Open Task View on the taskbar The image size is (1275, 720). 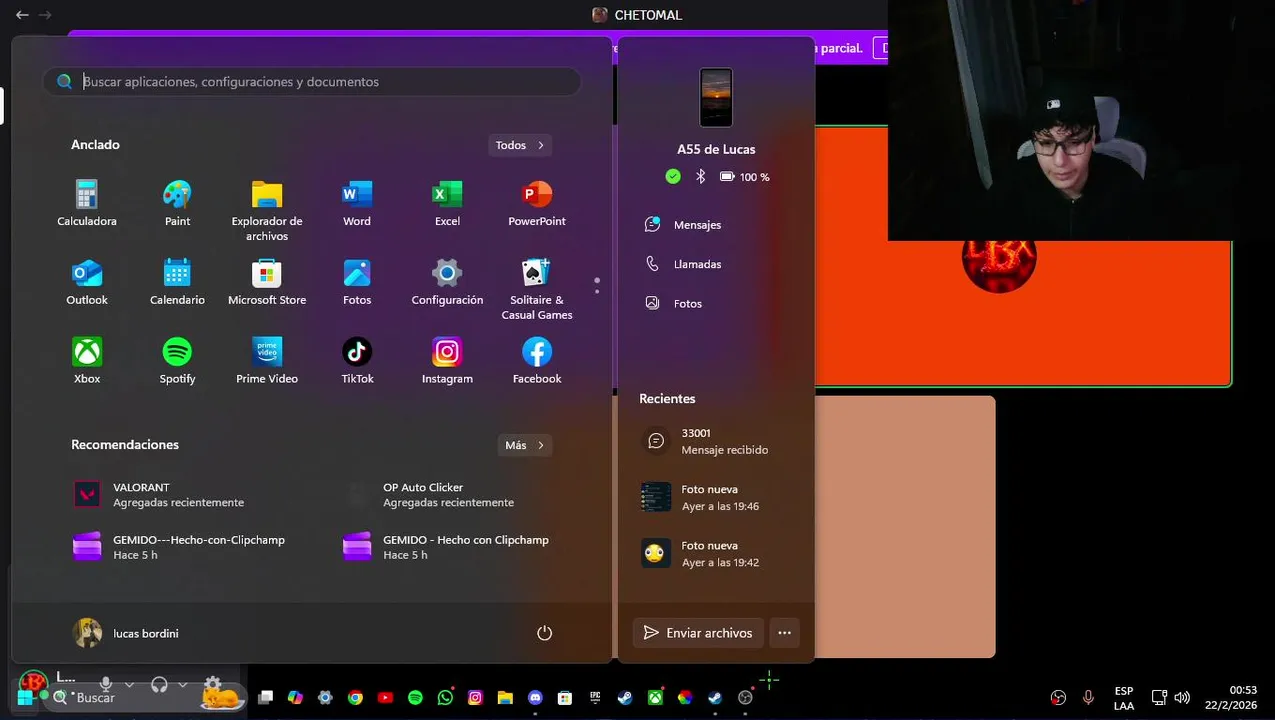(265, 698)
